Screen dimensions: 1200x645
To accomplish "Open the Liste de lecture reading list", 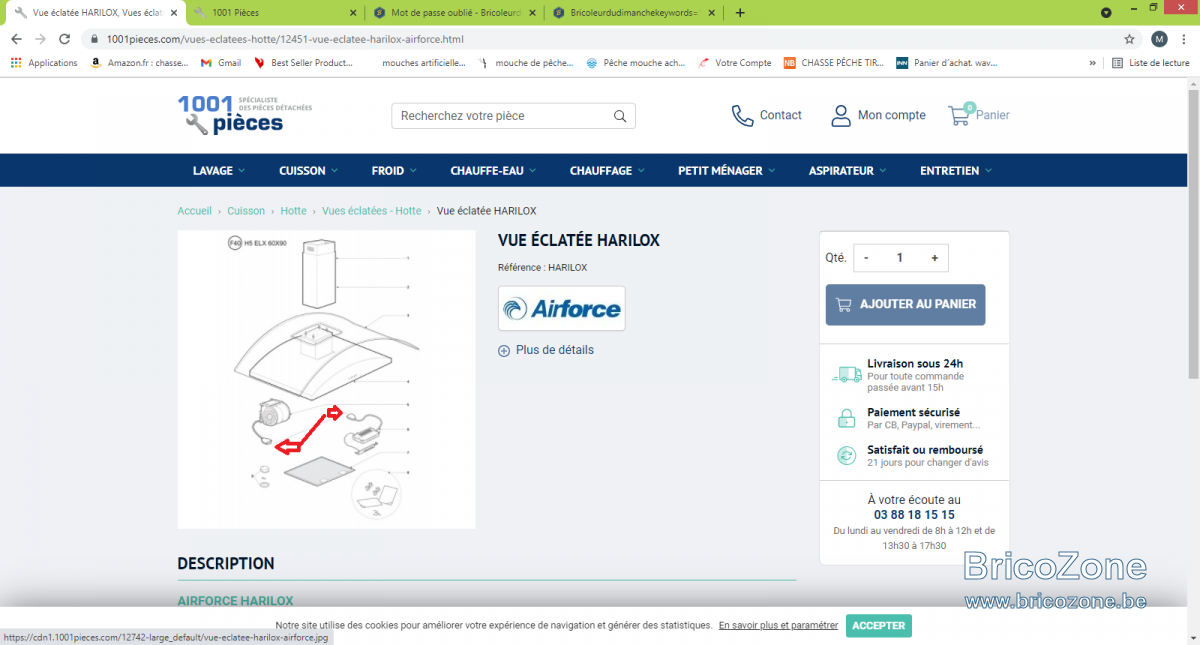I will coord(1151,62).
